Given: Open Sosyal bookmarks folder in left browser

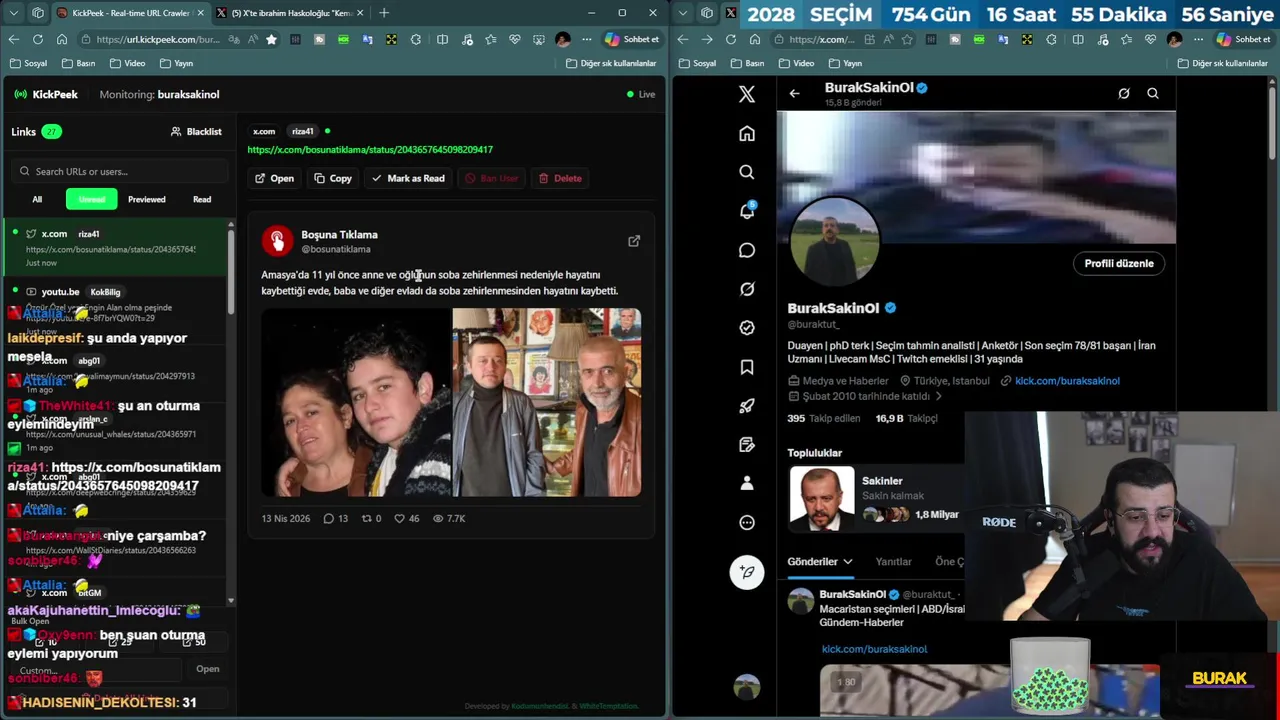Looking at the screenshot, I should point(28,63).
